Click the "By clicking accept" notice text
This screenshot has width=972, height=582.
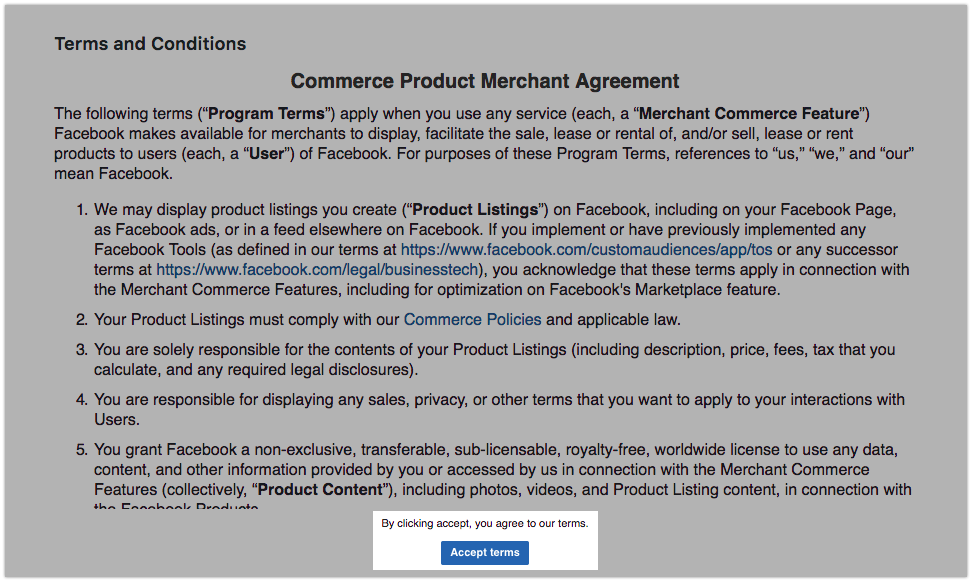[485, 523]
